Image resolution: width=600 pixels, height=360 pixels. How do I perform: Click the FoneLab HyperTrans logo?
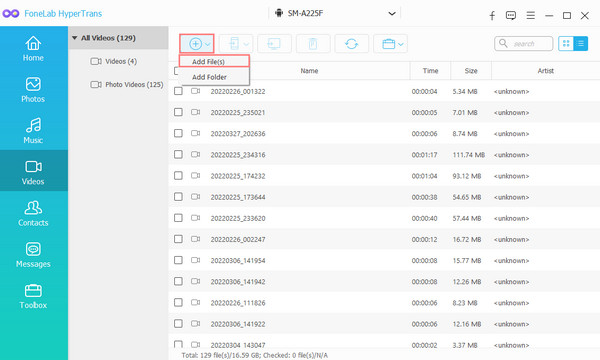[11, 14]
